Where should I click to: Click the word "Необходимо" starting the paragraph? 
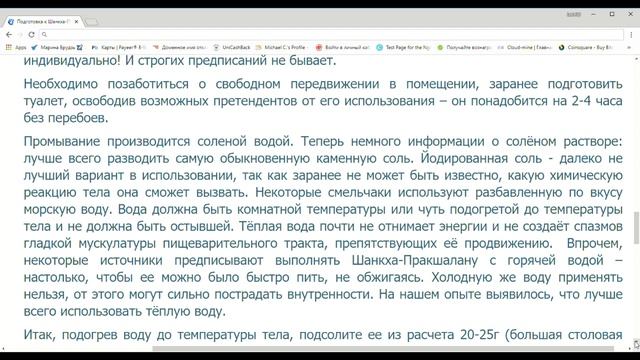61,84
